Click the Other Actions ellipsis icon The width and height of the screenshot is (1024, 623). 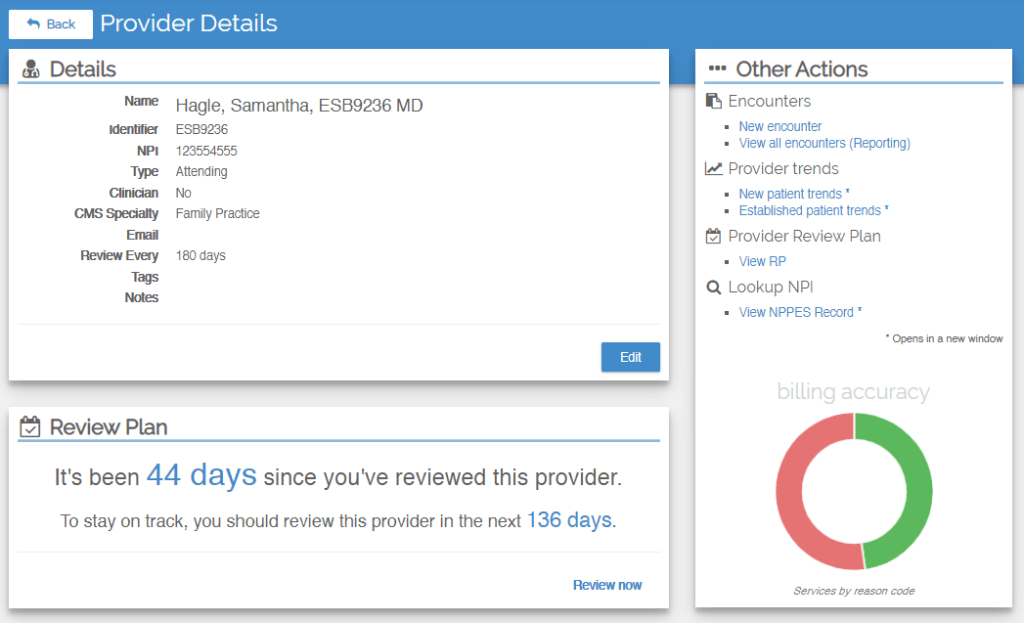pos(716,69)
